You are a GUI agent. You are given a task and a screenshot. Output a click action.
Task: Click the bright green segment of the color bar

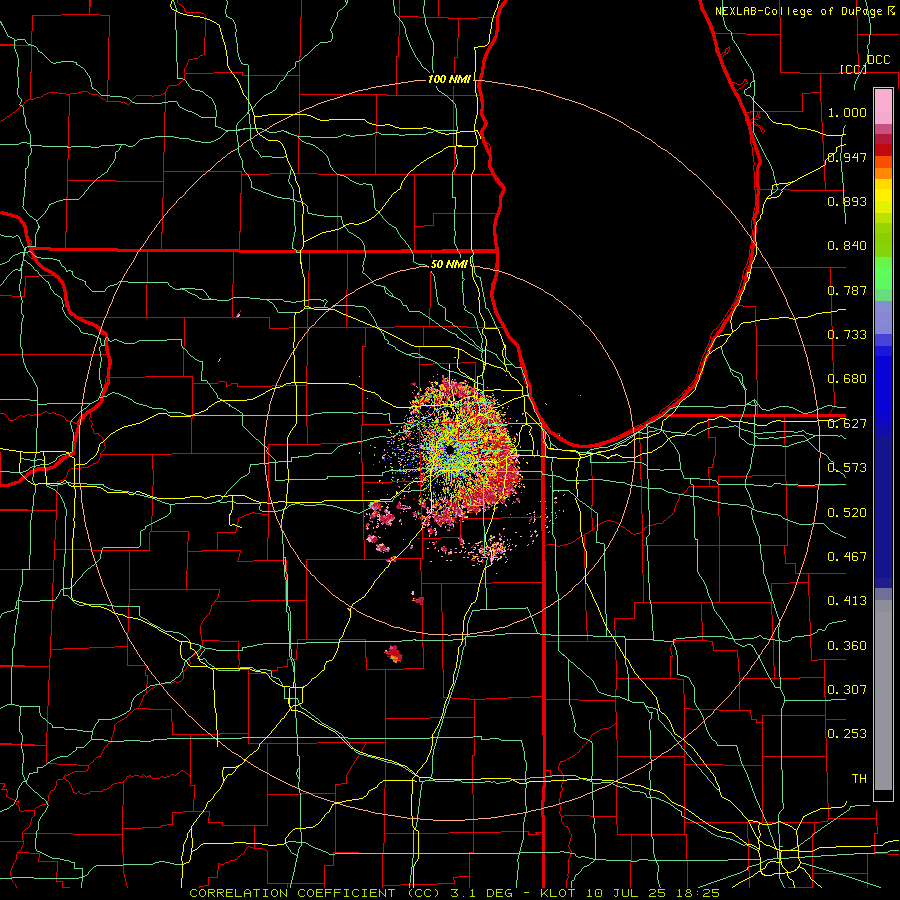point(883,273)
